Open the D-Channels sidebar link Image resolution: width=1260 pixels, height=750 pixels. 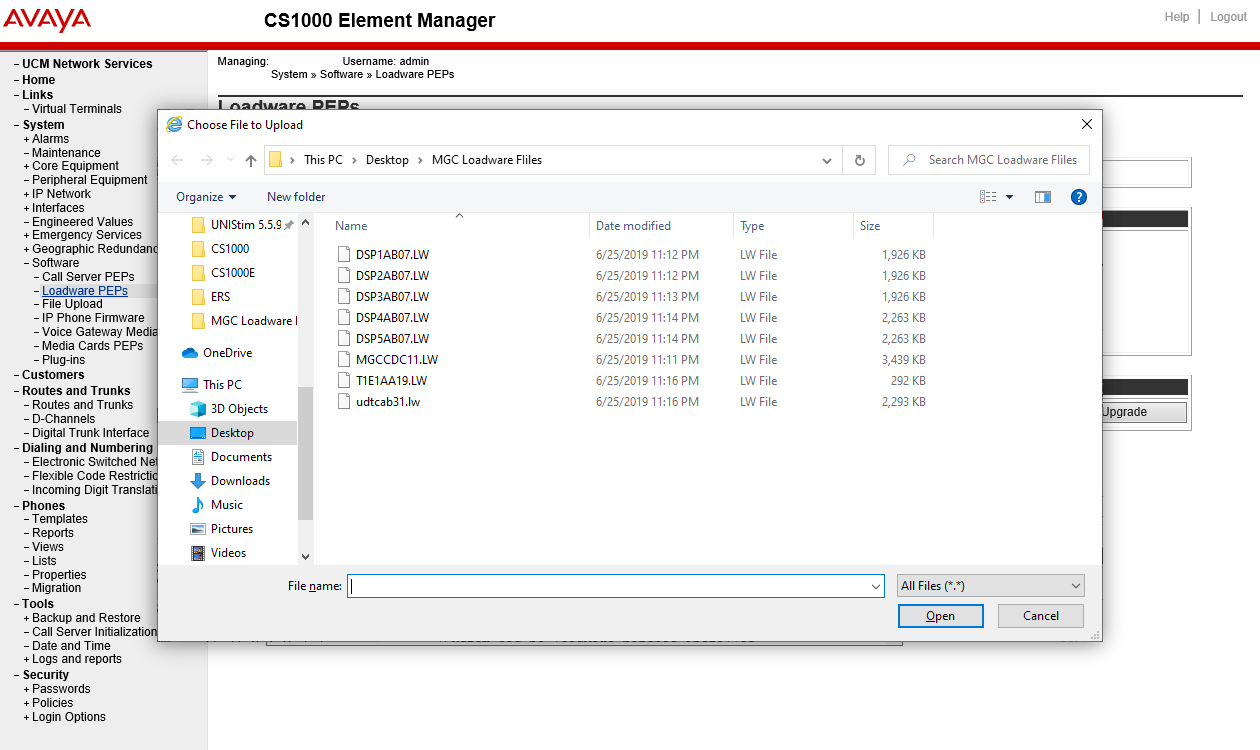coord(63,419)
